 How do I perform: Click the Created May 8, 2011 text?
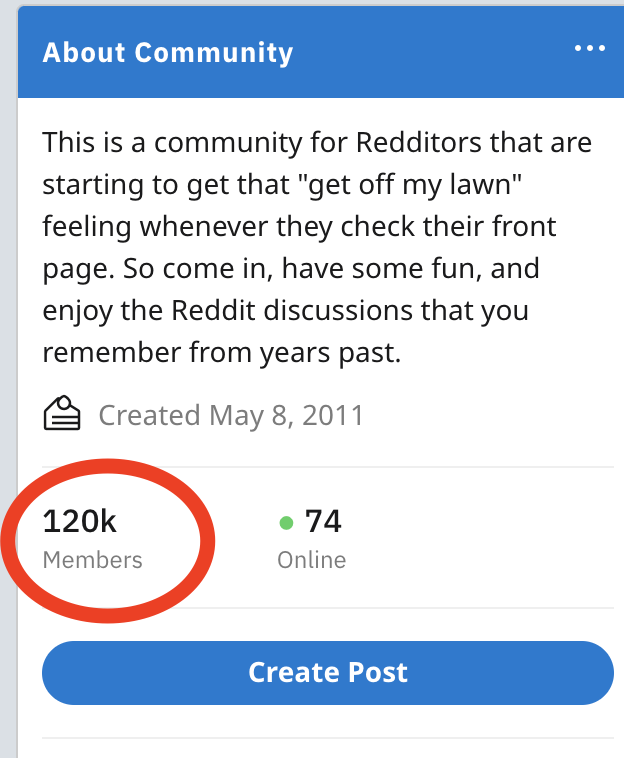coord(230,414)
